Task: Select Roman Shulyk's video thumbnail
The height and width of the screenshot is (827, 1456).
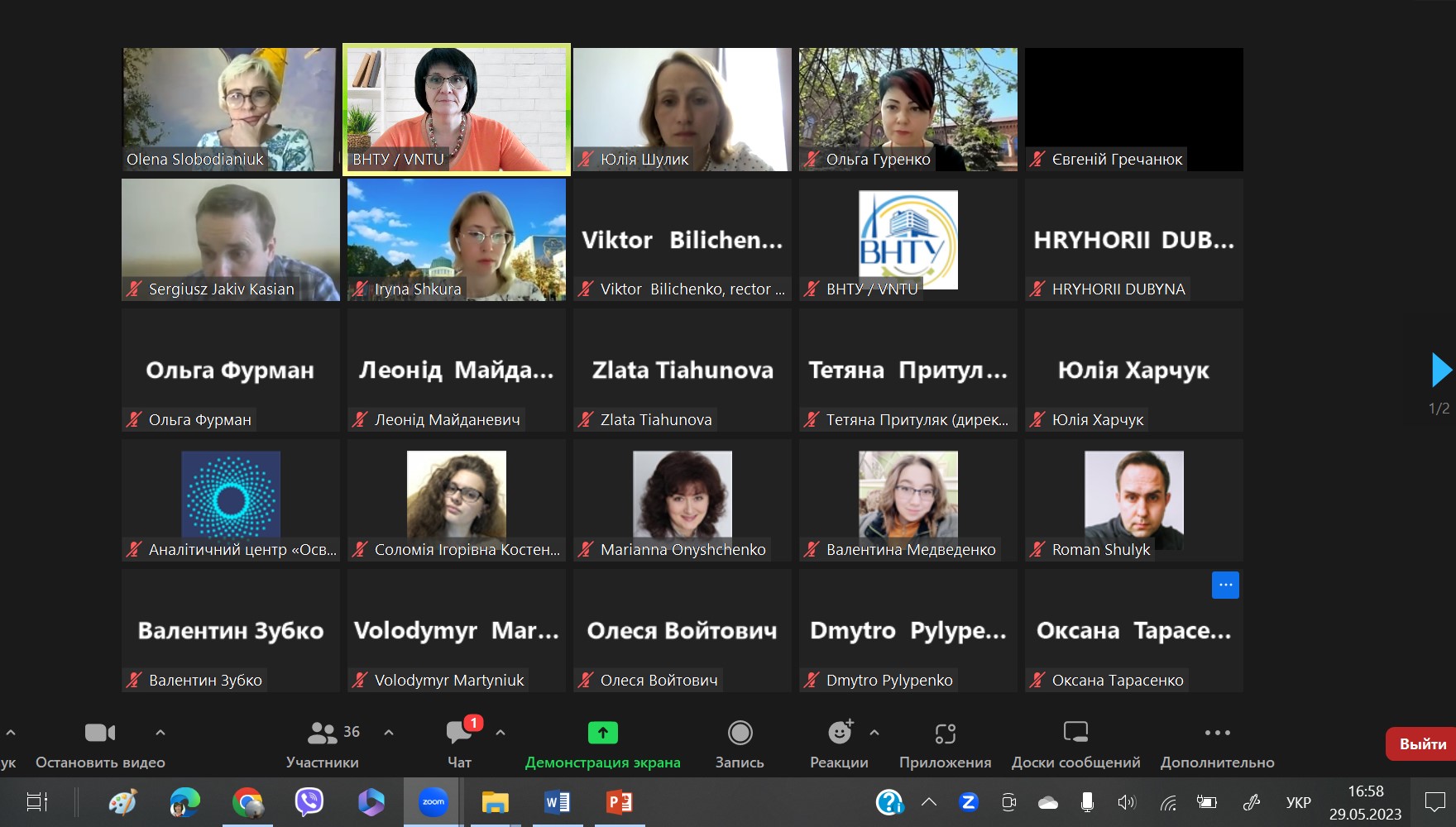Action: coord(1134,500)
